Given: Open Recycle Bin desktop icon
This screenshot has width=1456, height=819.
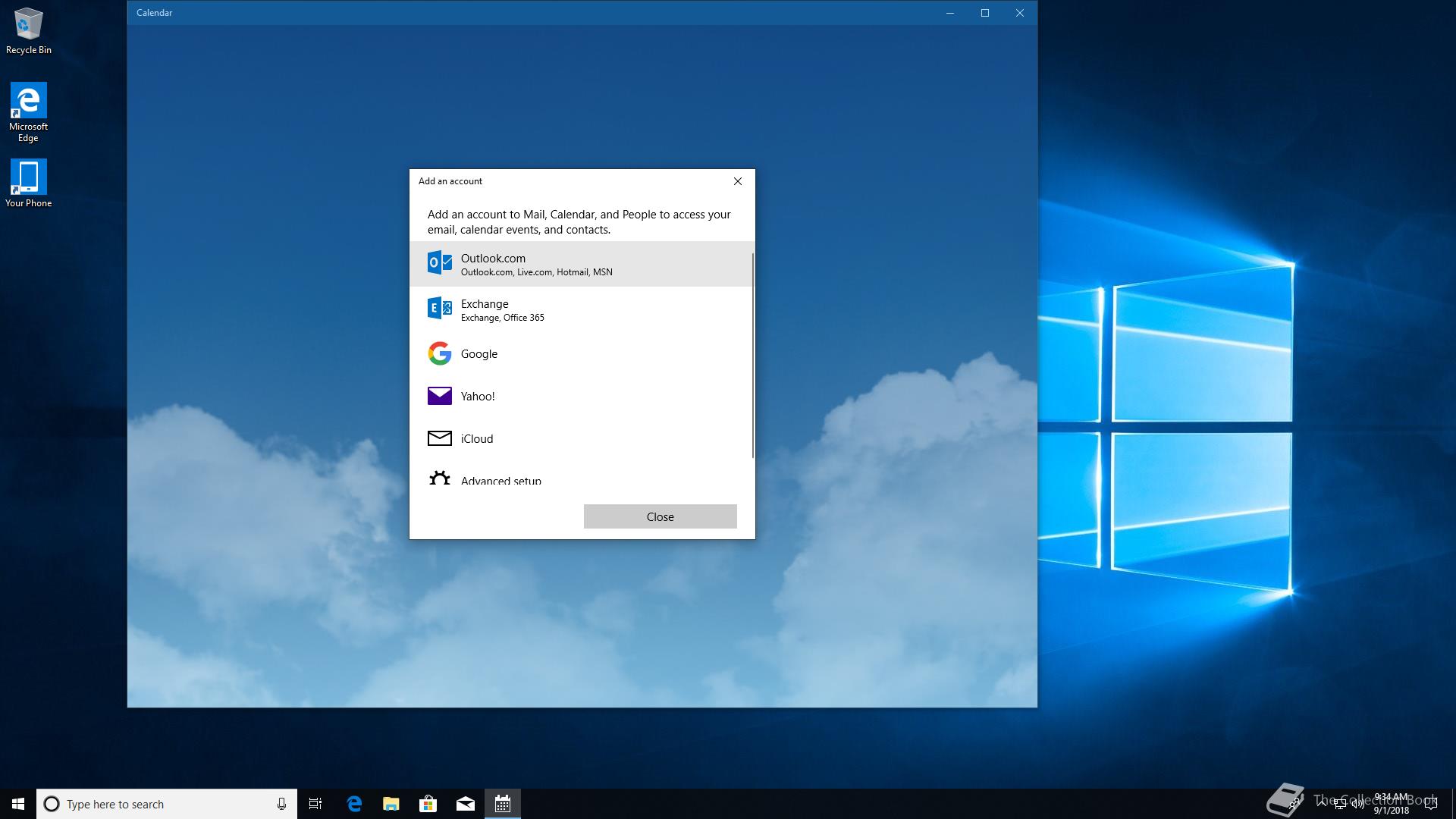Looking at the screenshot, I should point(29,32).
